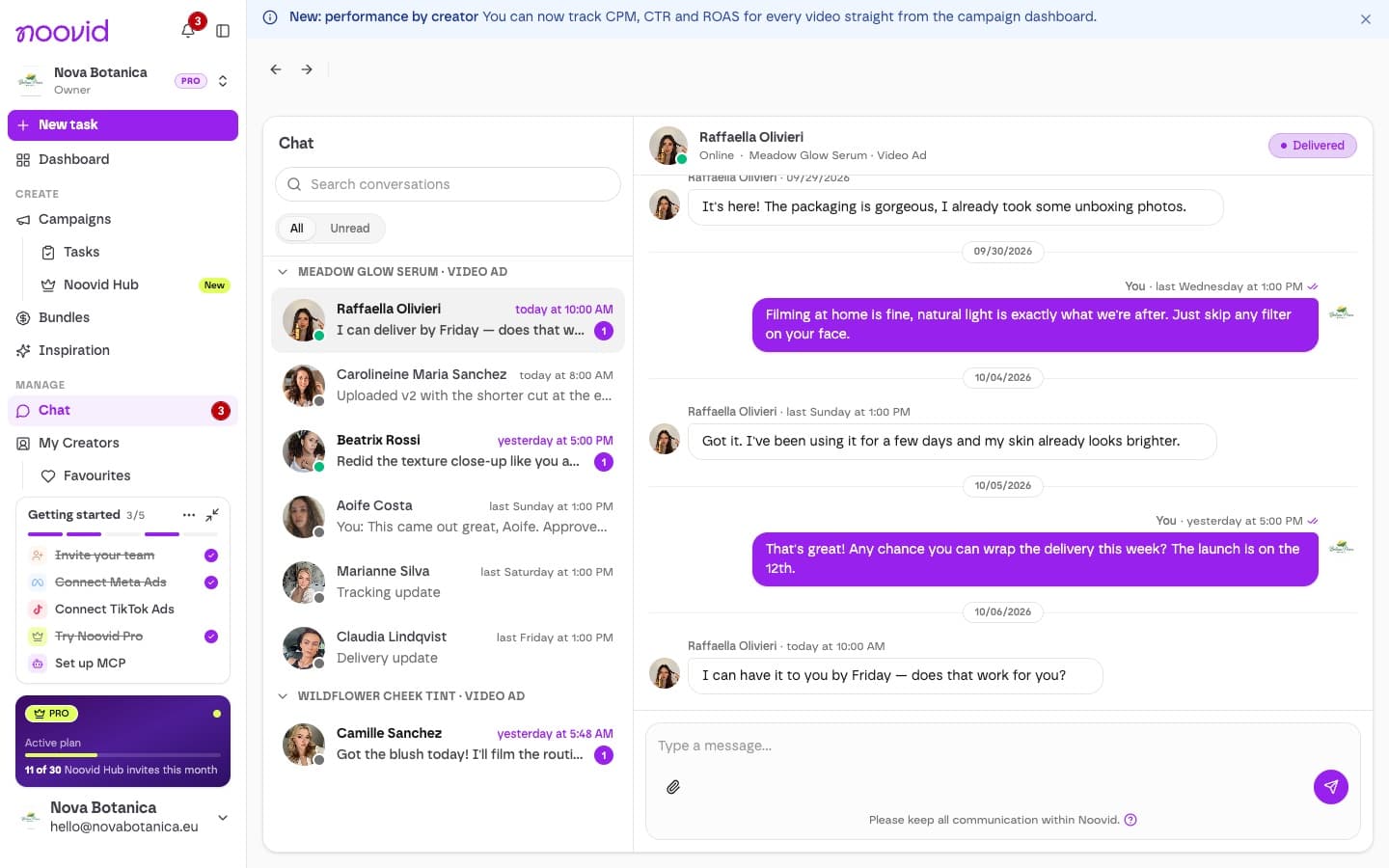Toggle the Try Noovid Pro checkmark

point(211,637)
